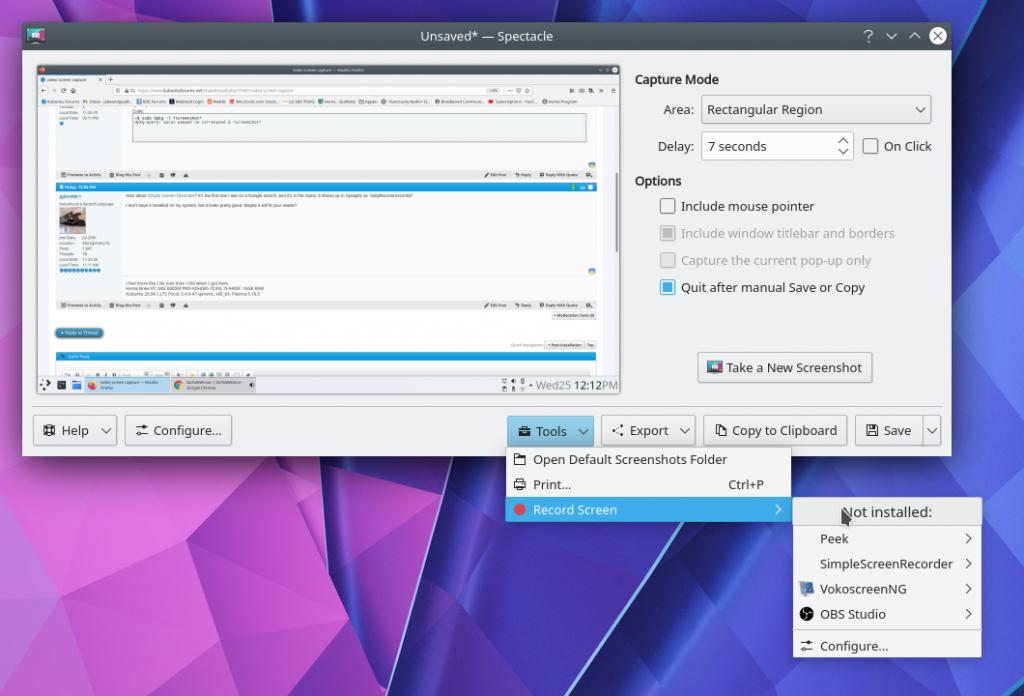Screen dimensions: 1024x696
Task: Click the sliders icon next to submenu Configure
Action: (807, 646)
